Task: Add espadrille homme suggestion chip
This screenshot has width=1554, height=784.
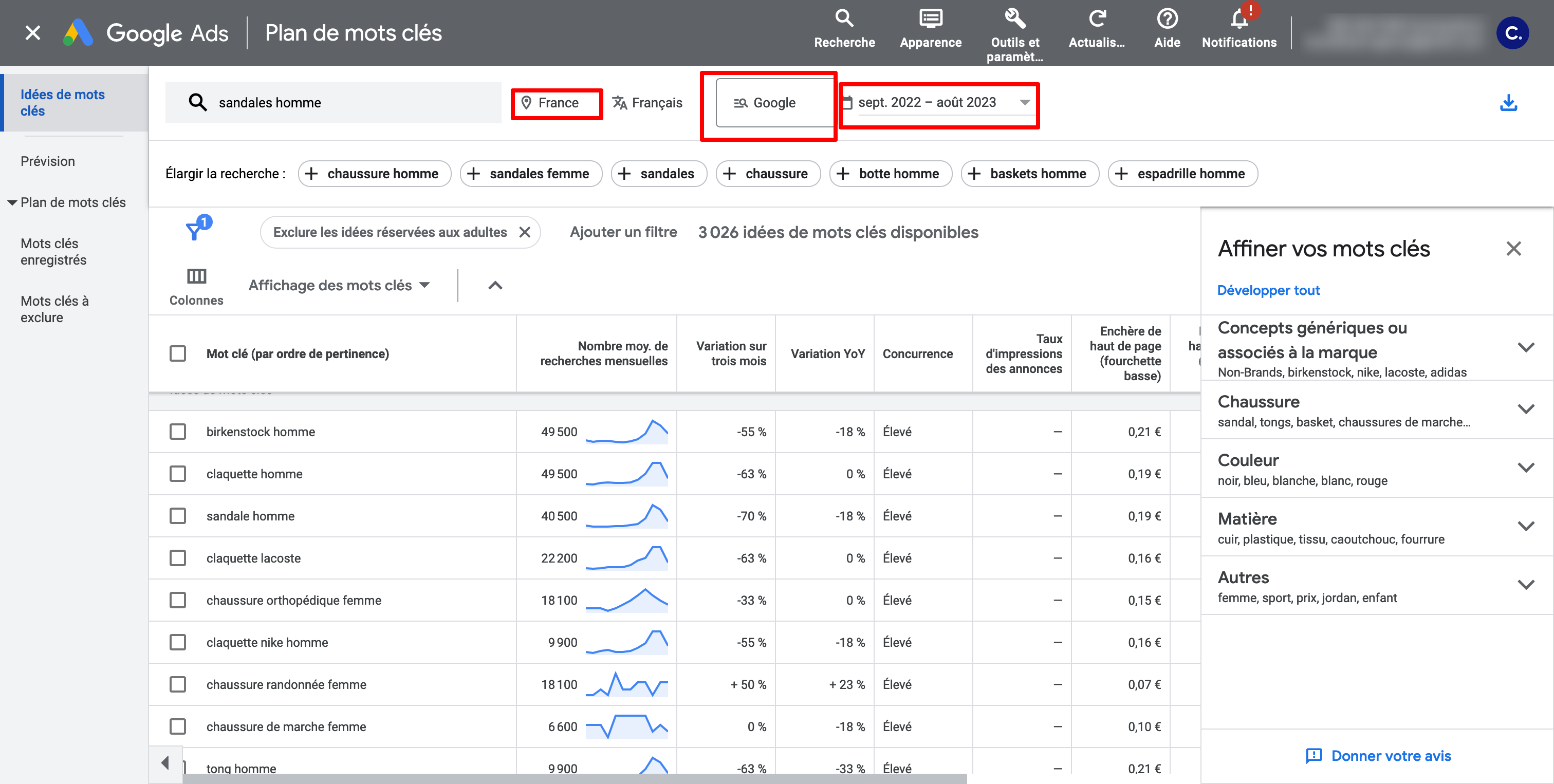Action: point(1182,174)
